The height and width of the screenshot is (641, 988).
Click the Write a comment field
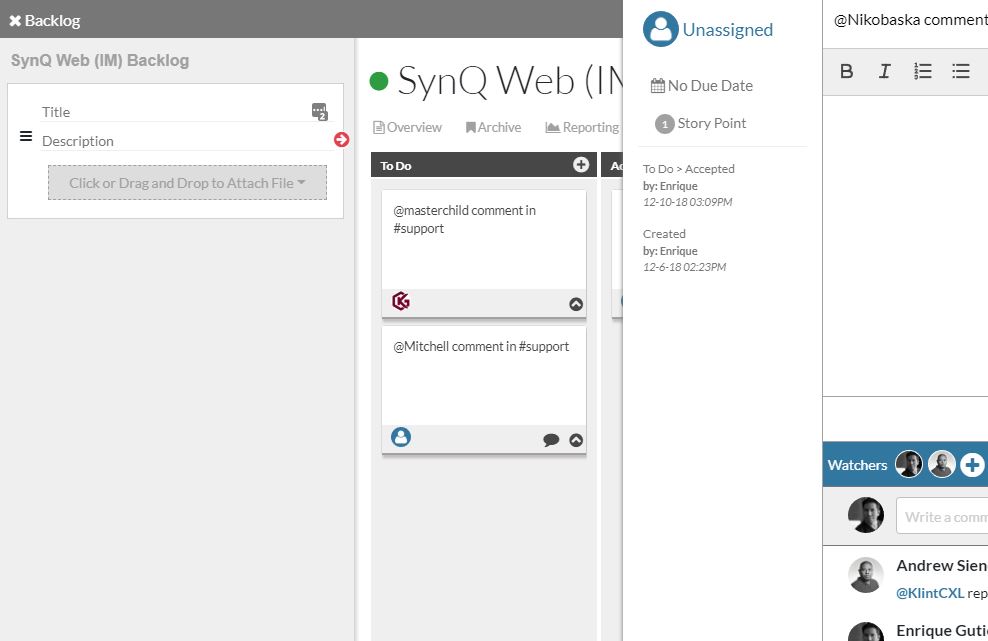tap(942, 516)
